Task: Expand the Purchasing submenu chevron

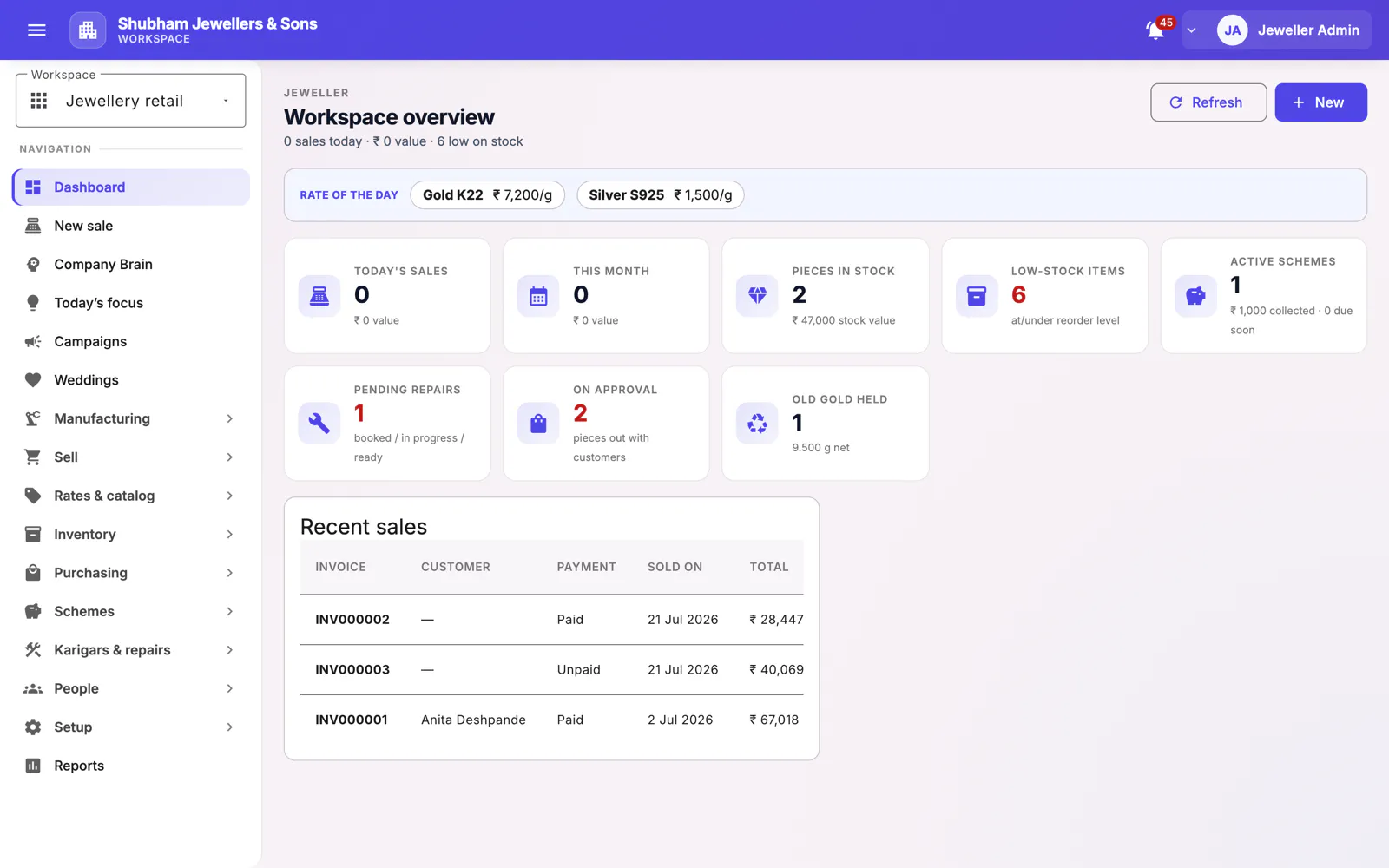Action: pyautogui.click(x=230, y=573)
